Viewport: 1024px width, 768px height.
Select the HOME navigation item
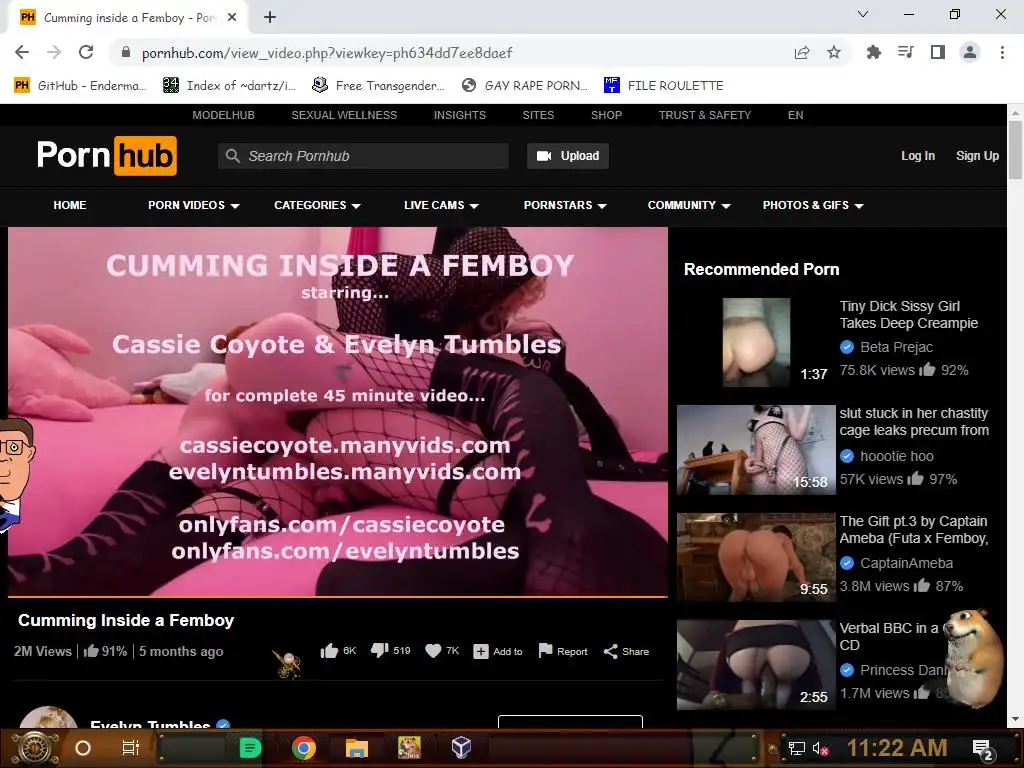click(70, 205)
